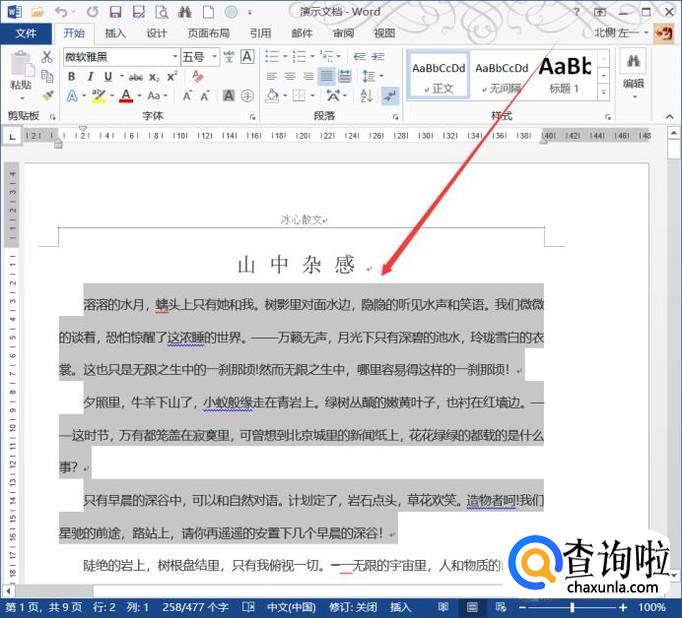Apply strikethrough with the abc icon
Image resolution: width=682 pixels, height=618 pixels.
click(x=134, y=77)
